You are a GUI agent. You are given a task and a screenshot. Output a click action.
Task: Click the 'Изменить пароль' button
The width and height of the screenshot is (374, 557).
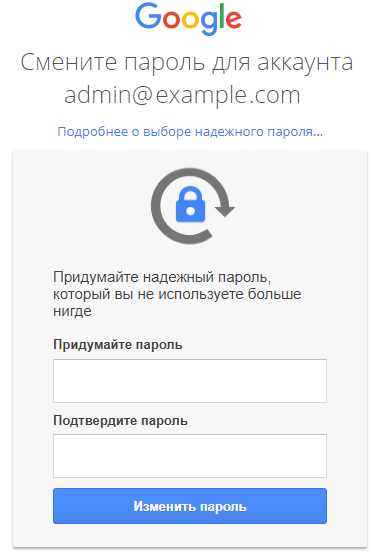[190, 506]
